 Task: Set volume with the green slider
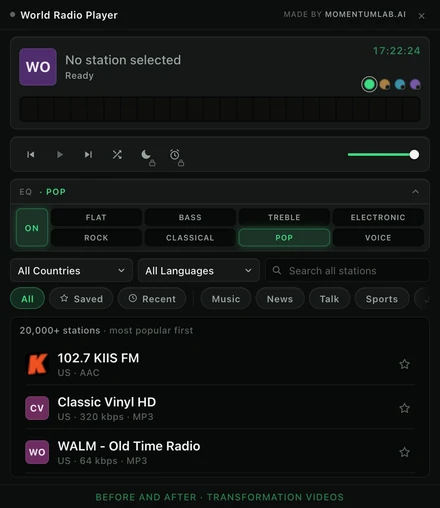point(383,155)
